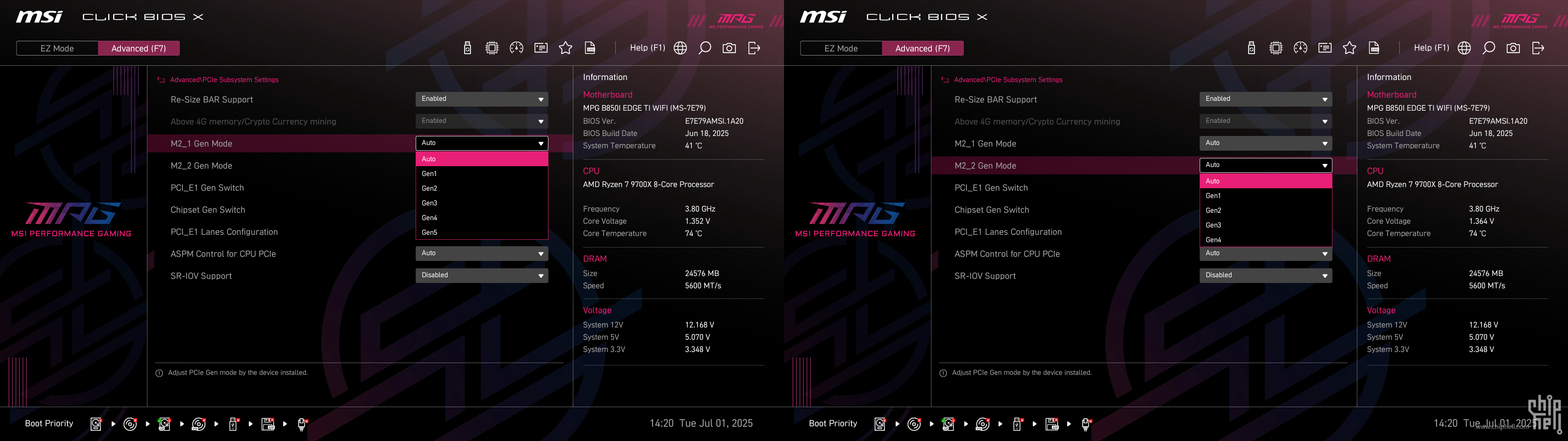This screenshot has width=1568, height=441.
Task: Open Re-Size BAR Support dropdown, right screen
Action: pos(1265,99)
